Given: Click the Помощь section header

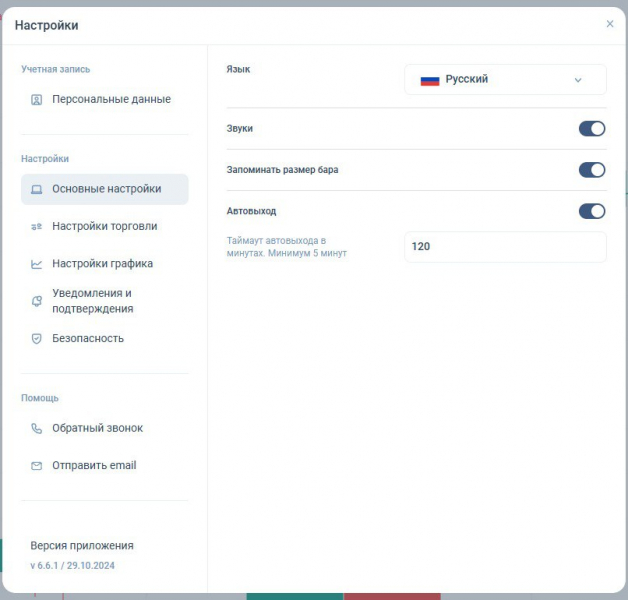Looking at the screenshot, I should click(40, 398).
